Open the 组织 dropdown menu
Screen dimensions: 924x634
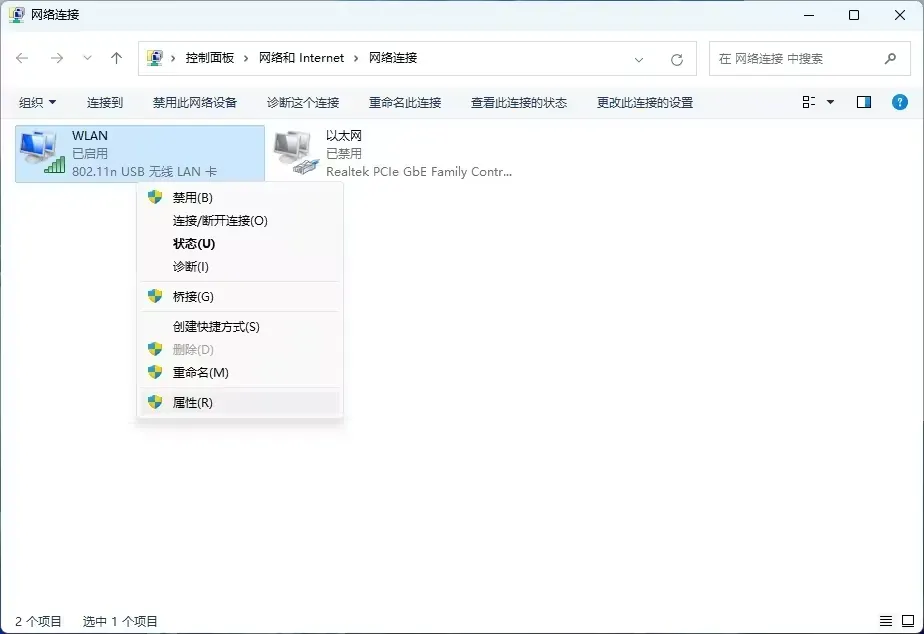pyautogui.click(x=37, y=103)
